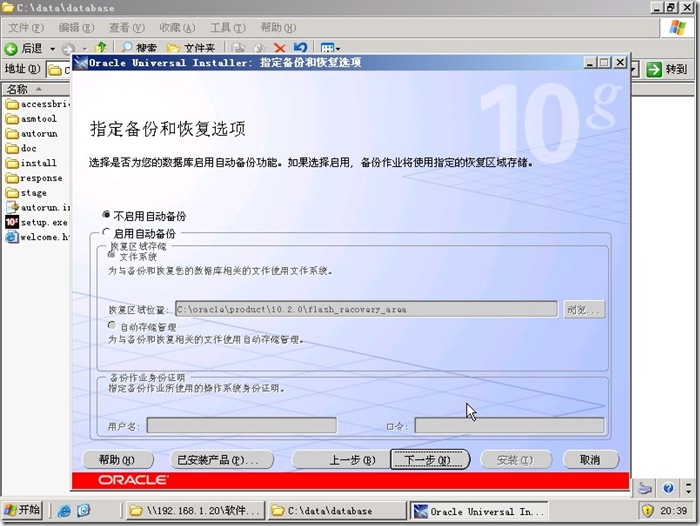Click the 转到 Go button in address bar
This screenshot has height=526, width=700.
click(x=667, y=69)
